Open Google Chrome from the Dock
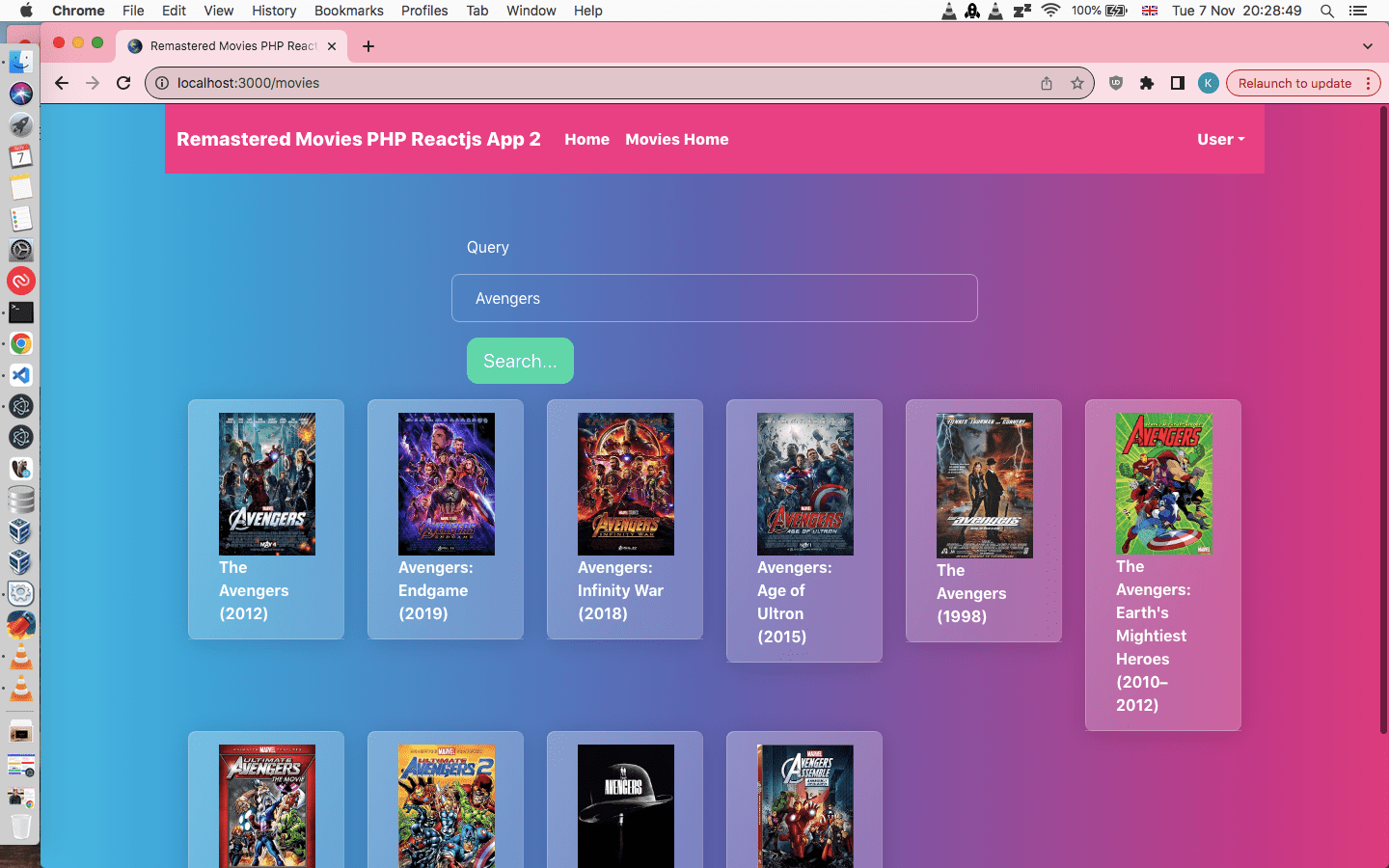 [21, 343]
